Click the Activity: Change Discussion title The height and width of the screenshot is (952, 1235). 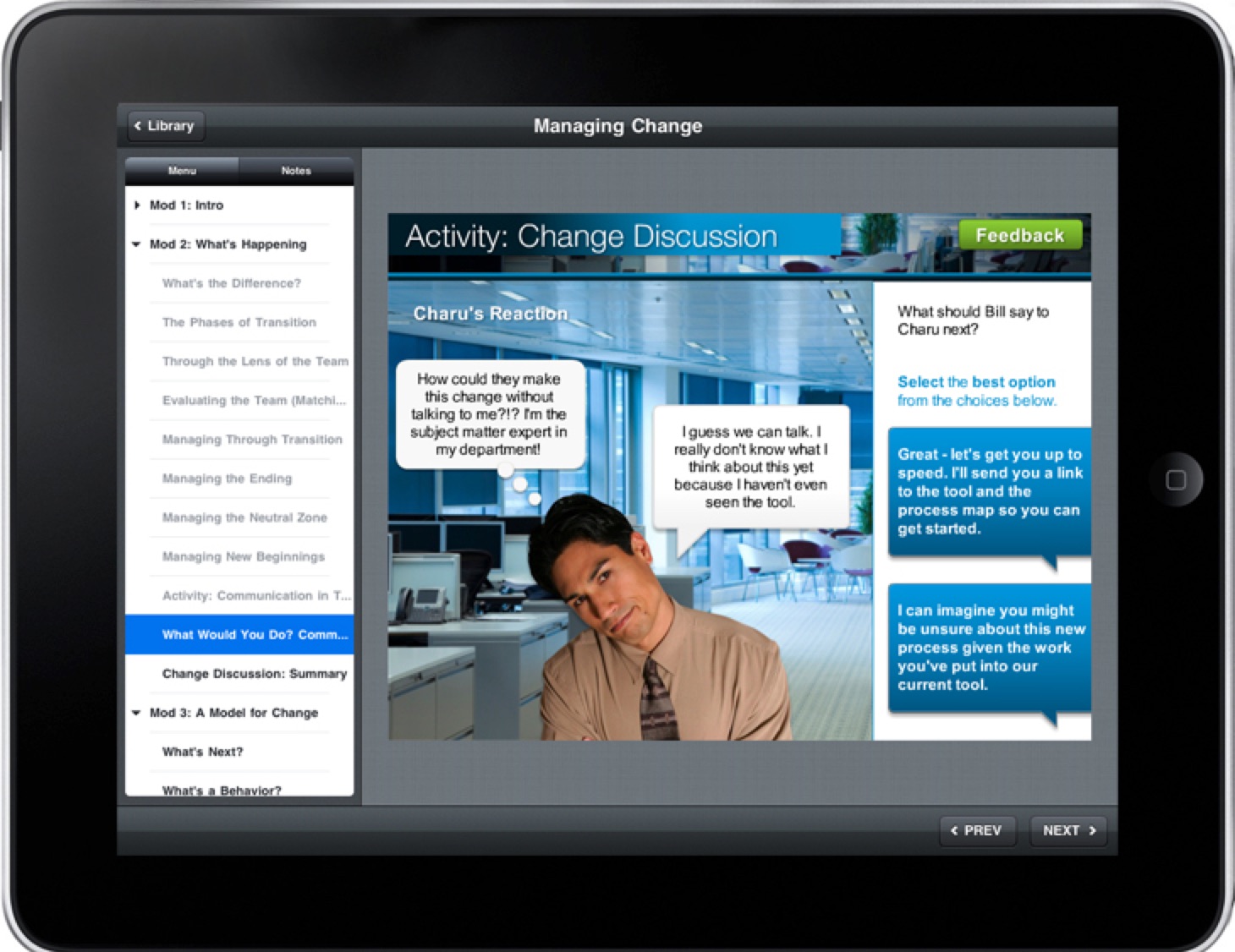pyautogui.click(x=590, y=236)
